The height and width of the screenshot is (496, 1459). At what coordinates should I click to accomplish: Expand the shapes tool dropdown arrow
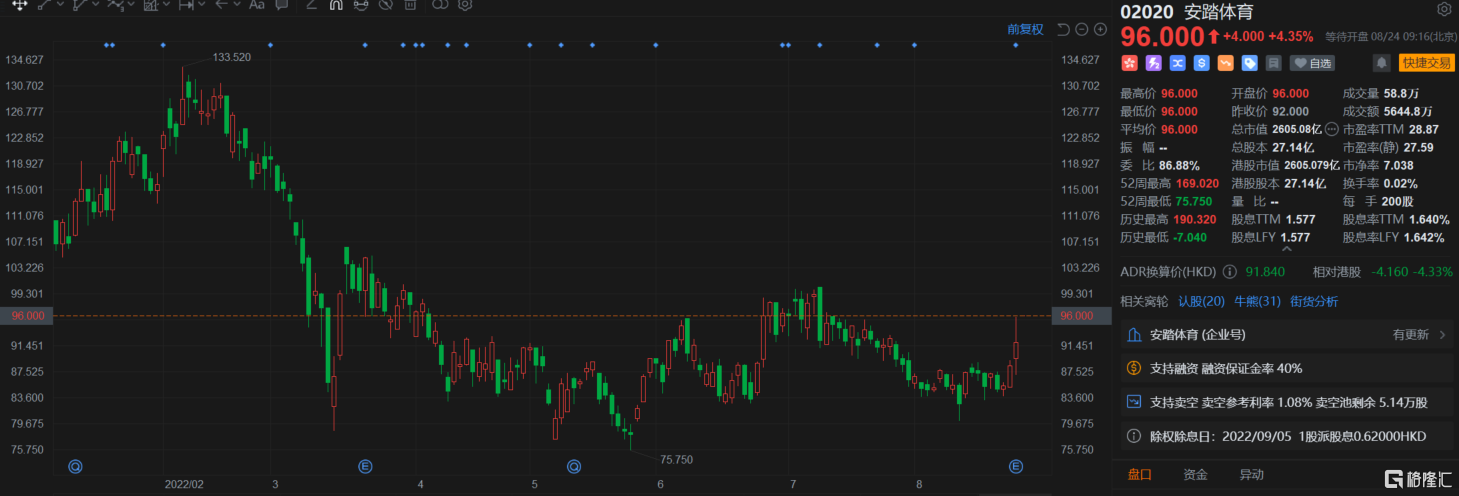pos(166,4)
